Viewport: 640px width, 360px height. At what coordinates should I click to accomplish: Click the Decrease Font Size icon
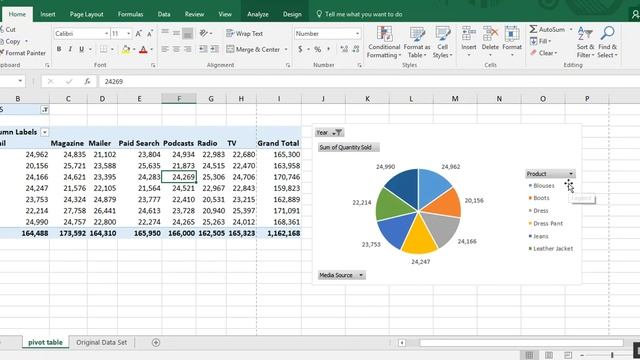[x=150, y=33]
